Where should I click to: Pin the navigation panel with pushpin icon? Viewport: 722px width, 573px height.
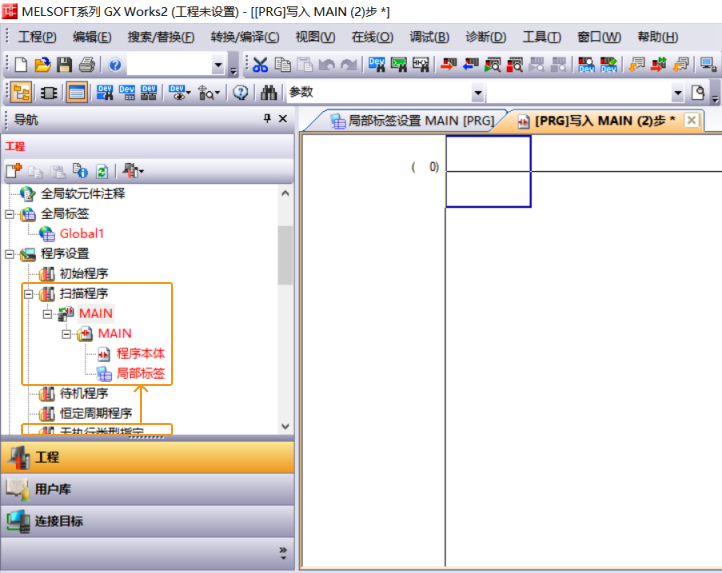(x=267, y=119)
